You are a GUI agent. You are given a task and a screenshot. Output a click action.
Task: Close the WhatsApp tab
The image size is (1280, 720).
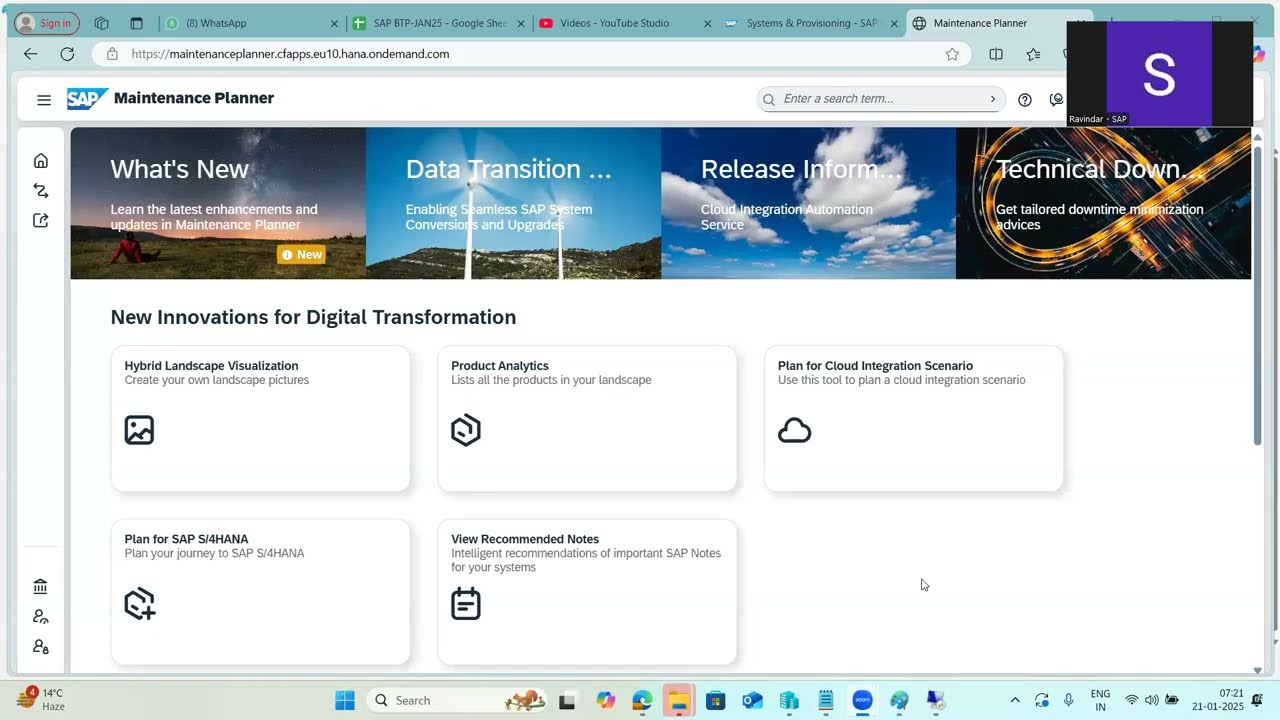pos(334,23)
